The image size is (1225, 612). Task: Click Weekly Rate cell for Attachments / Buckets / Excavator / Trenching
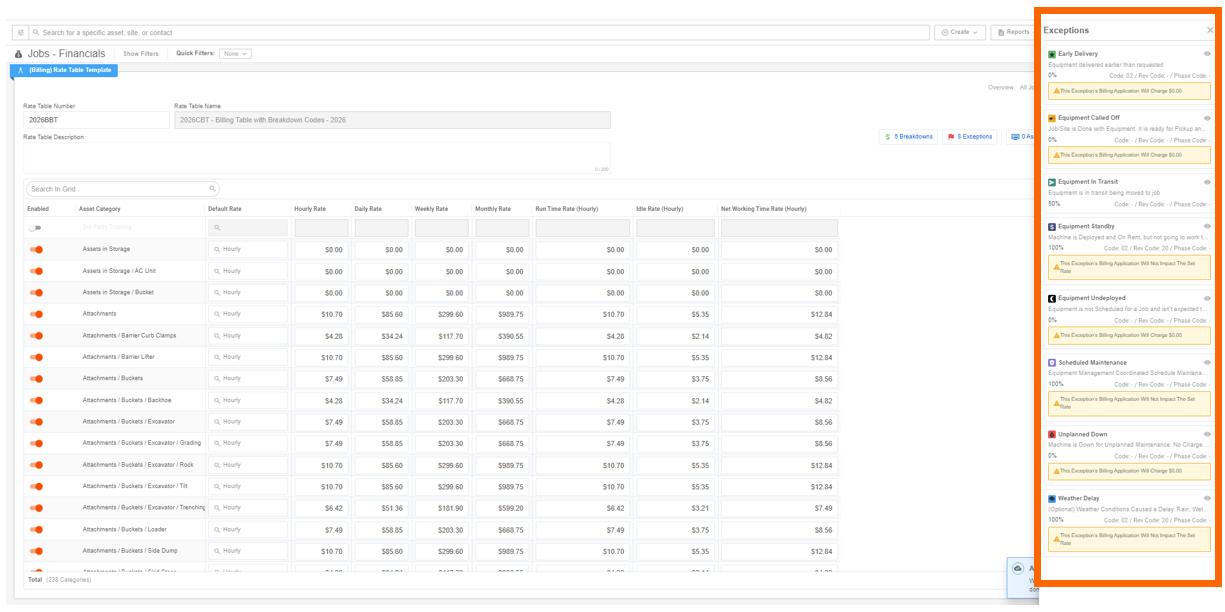(442, 508)
